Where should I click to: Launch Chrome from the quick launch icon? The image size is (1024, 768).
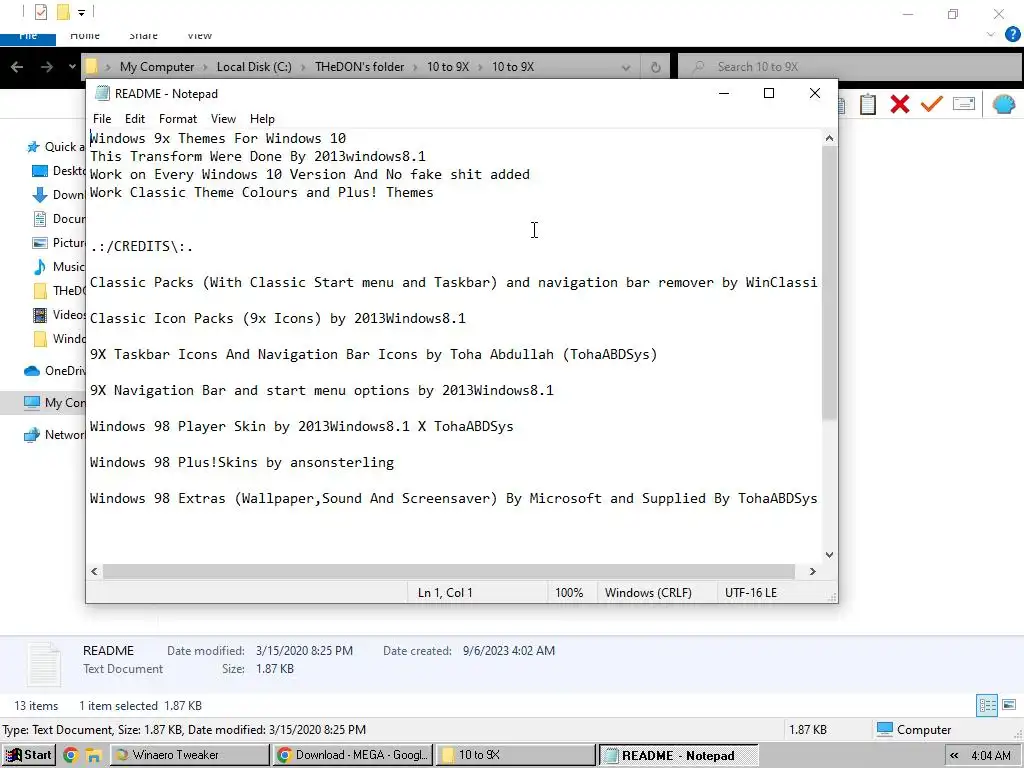coord(71,756)
